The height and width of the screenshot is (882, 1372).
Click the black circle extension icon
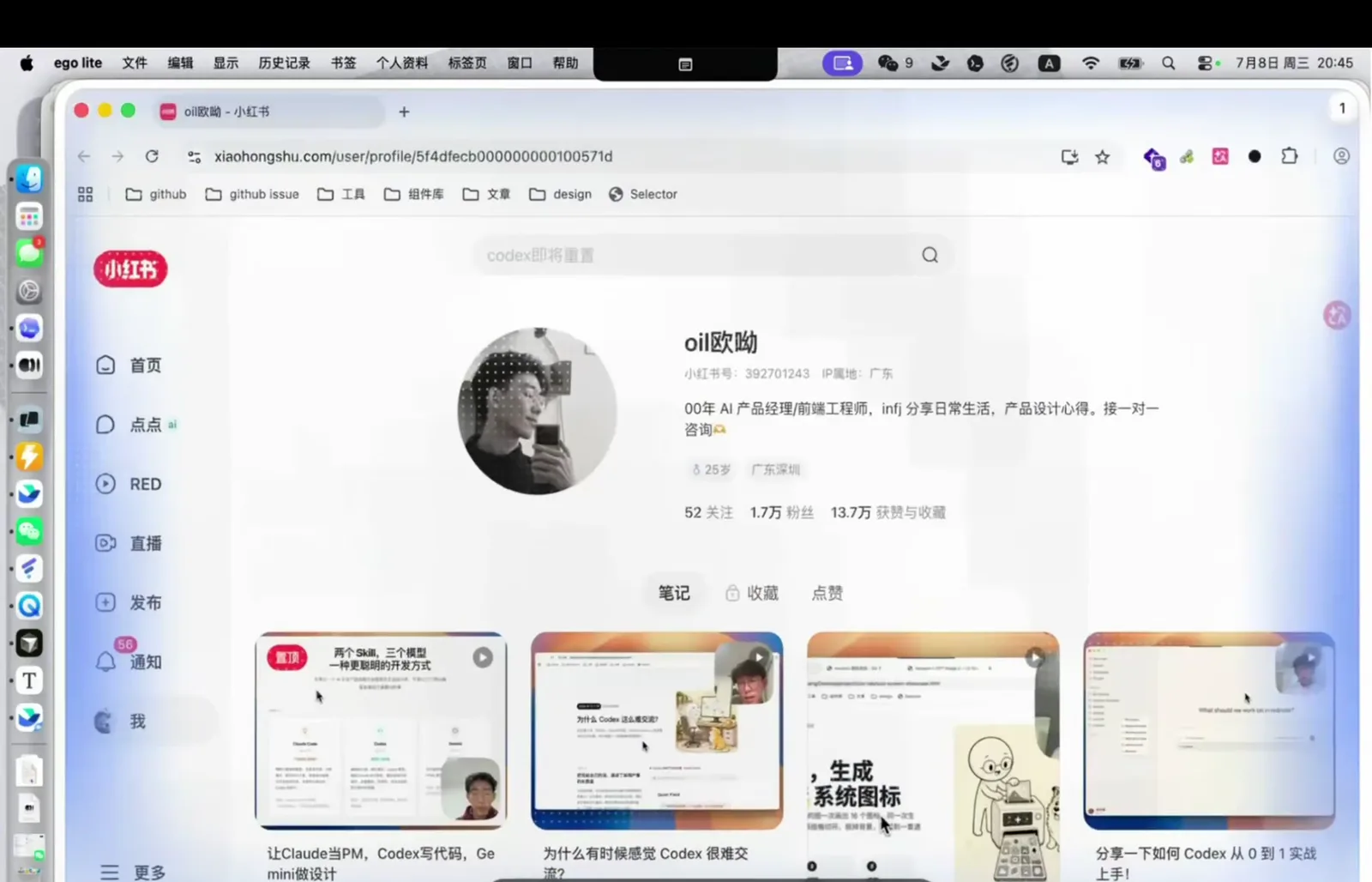point(1255,156)
